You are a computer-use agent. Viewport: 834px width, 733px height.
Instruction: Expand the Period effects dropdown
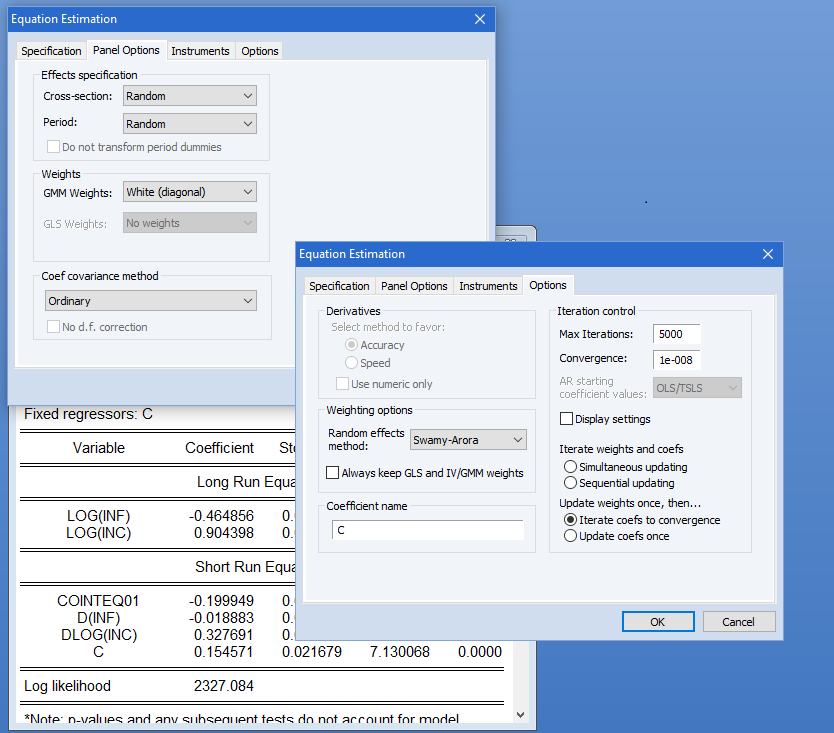coord(190,124)
